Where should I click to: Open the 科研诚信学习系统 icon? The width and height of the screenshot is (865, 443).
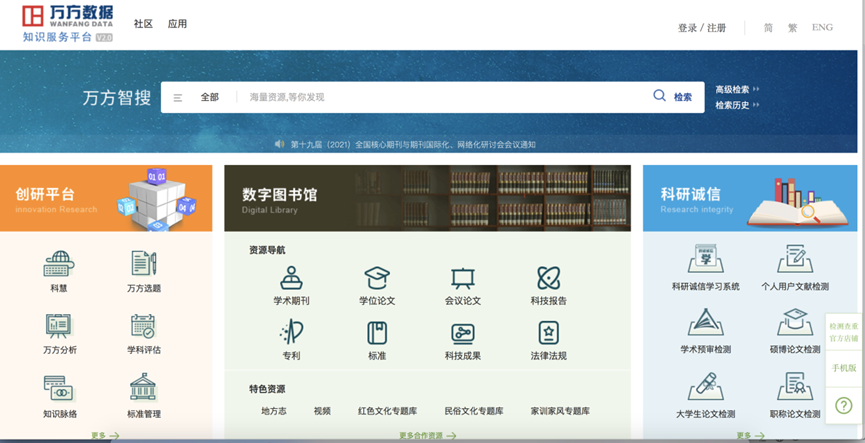[706, 259]
